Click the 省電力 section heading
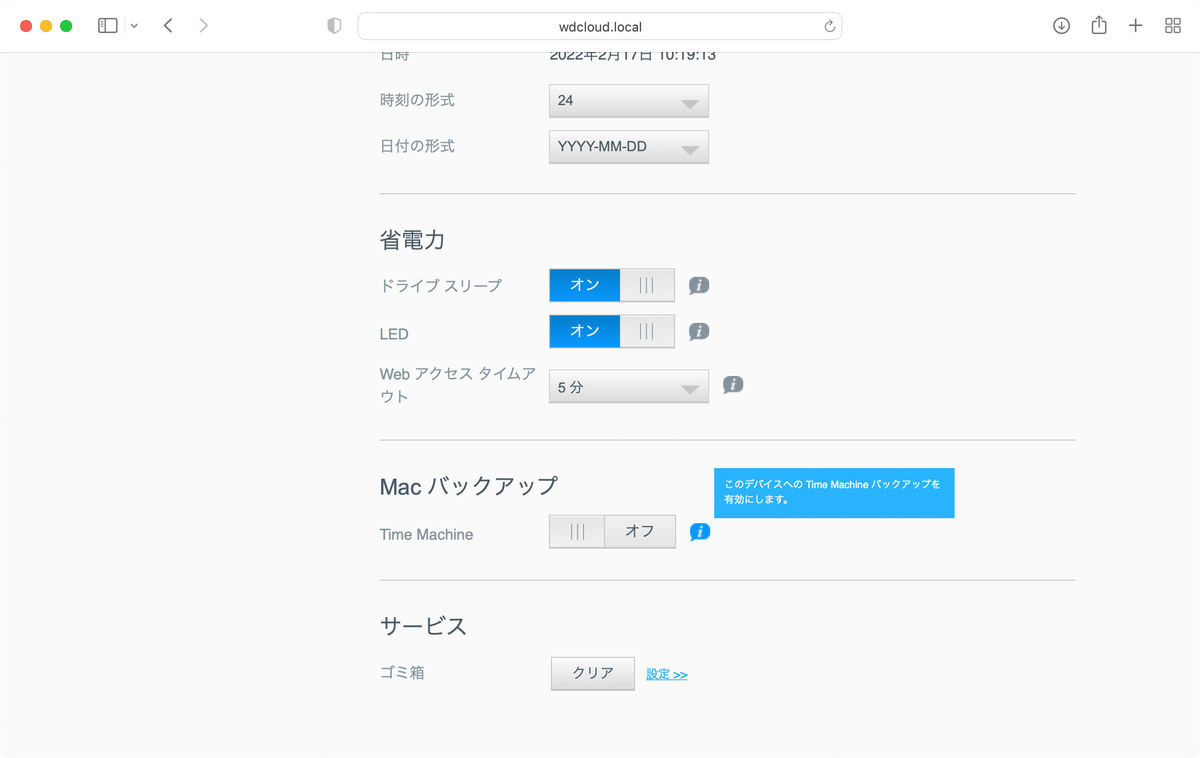Viewport: 1200px width, 758px height. tap(412, 240)
